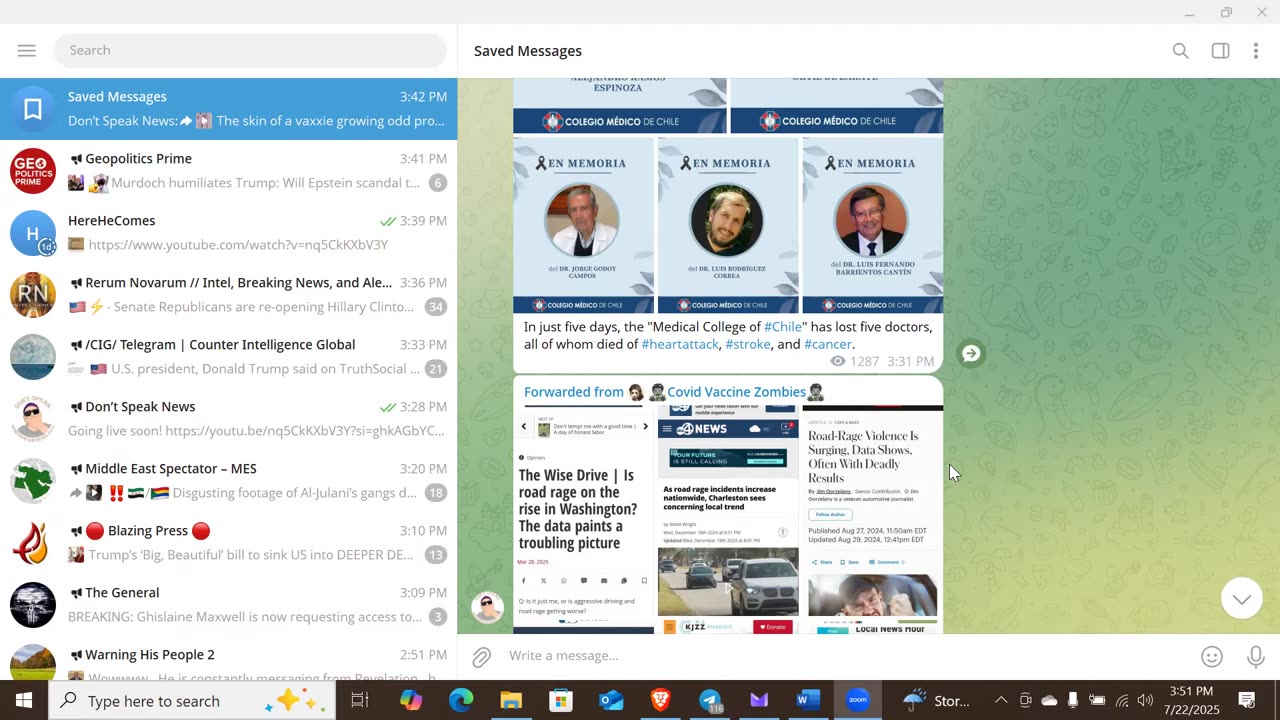Open the chat three-dot options menu

(x=1256, y=51)
